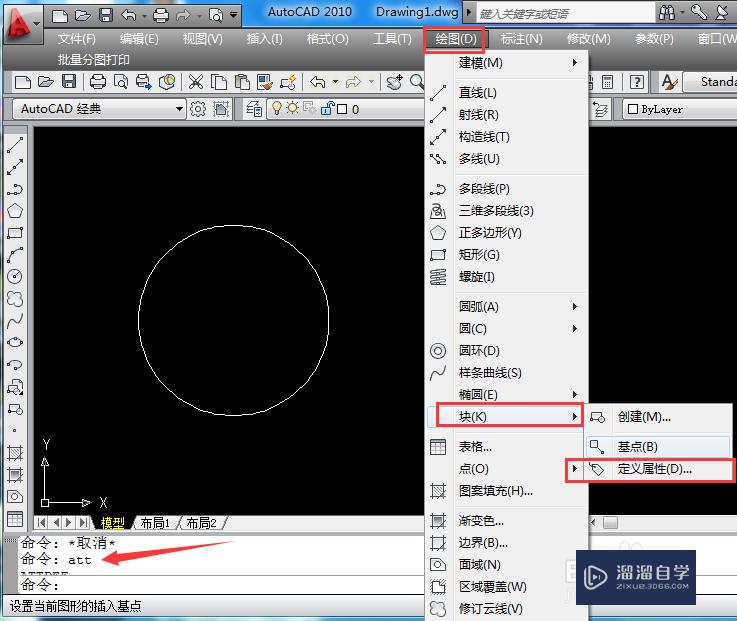This screenshot has width=737, height=621.
Task: Select the Table tool in left toolbar
Action: (x=15, y=519)
